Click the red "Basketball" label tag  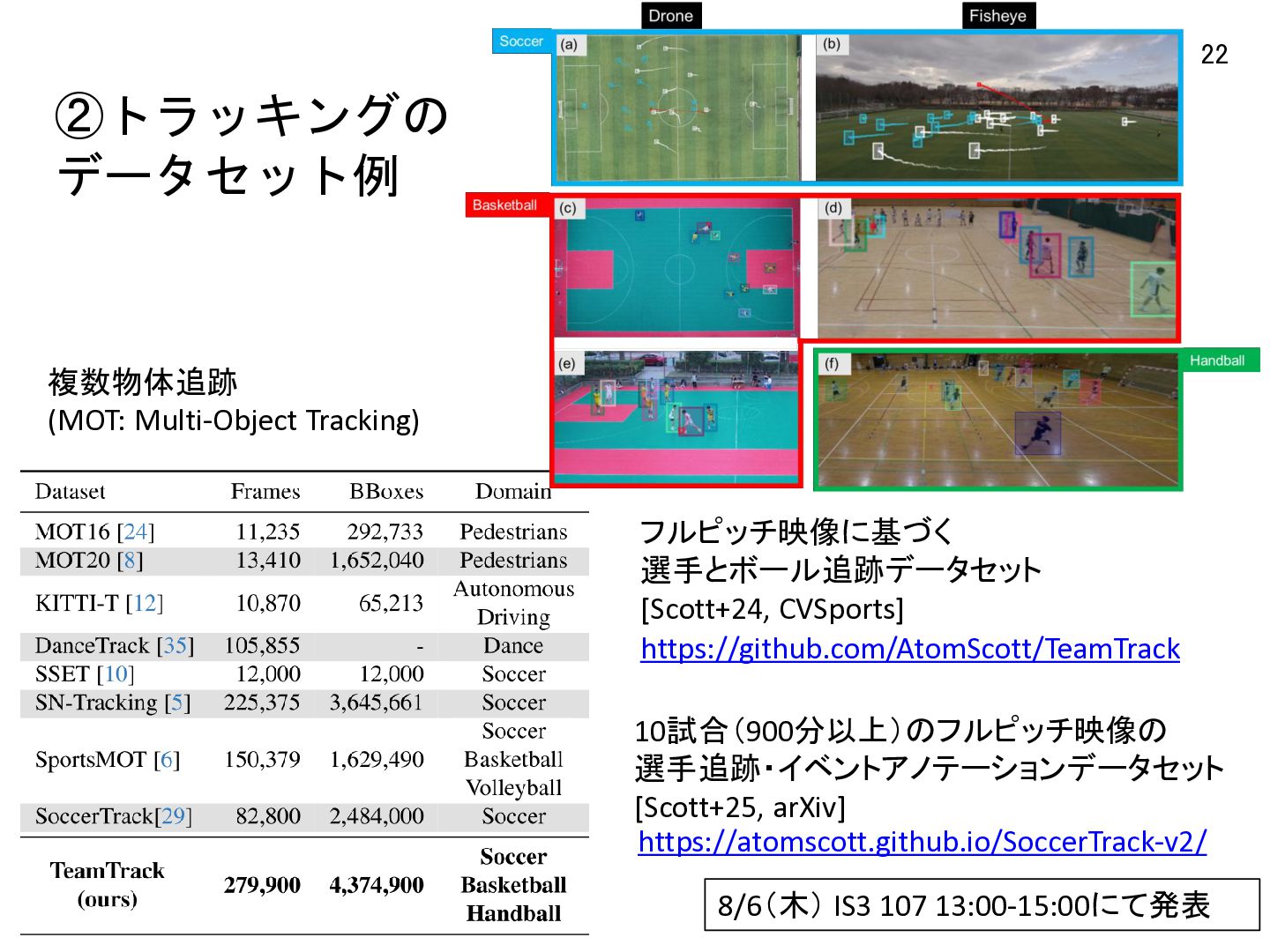[x=505, y=205]
